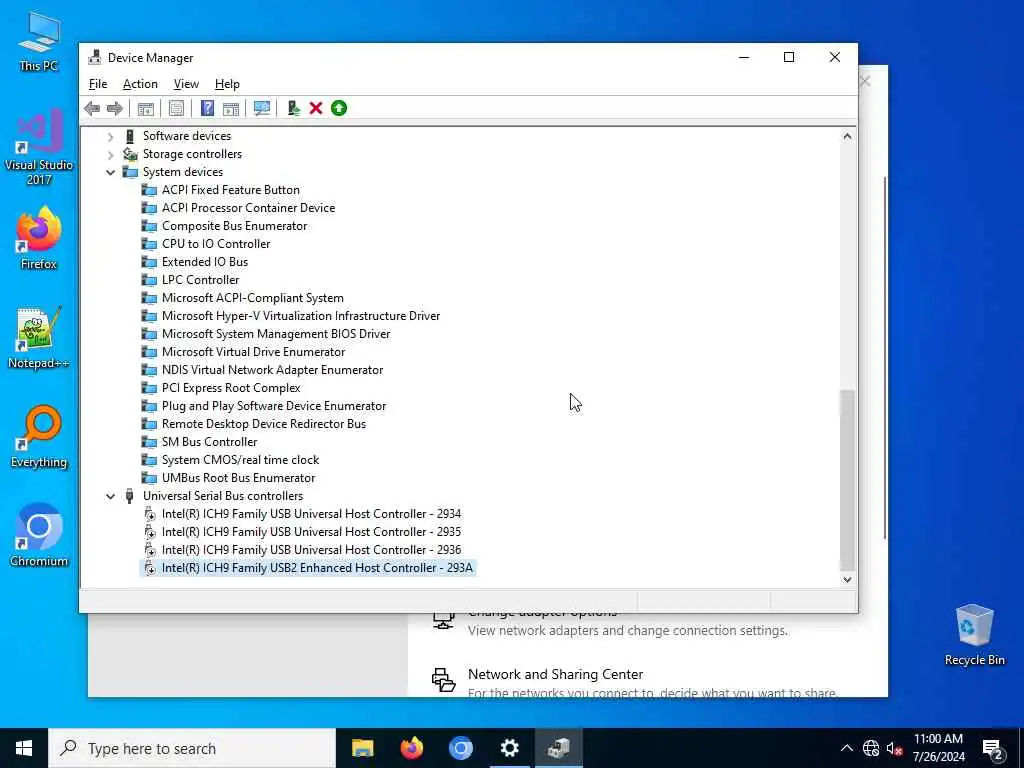Select Visual Studio 2017 desktop shortcut
Screen dimensions: 1024x768
coord(39,148)
